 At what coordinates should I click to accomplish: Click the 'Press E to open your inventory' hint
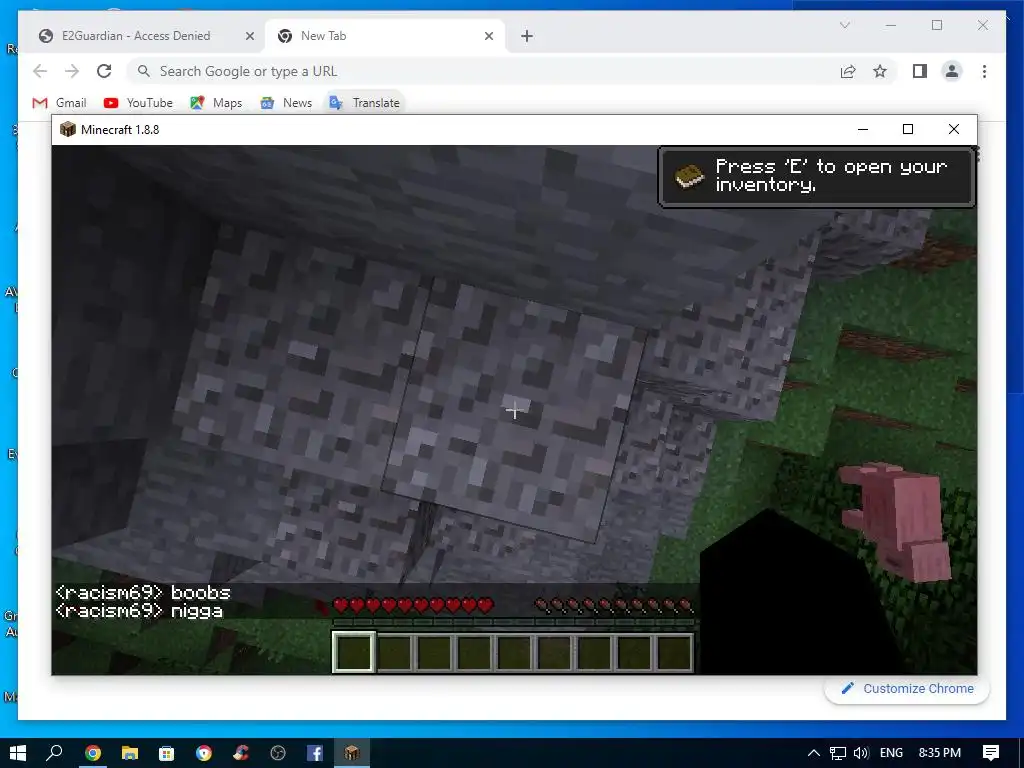[x=817, y=177]
